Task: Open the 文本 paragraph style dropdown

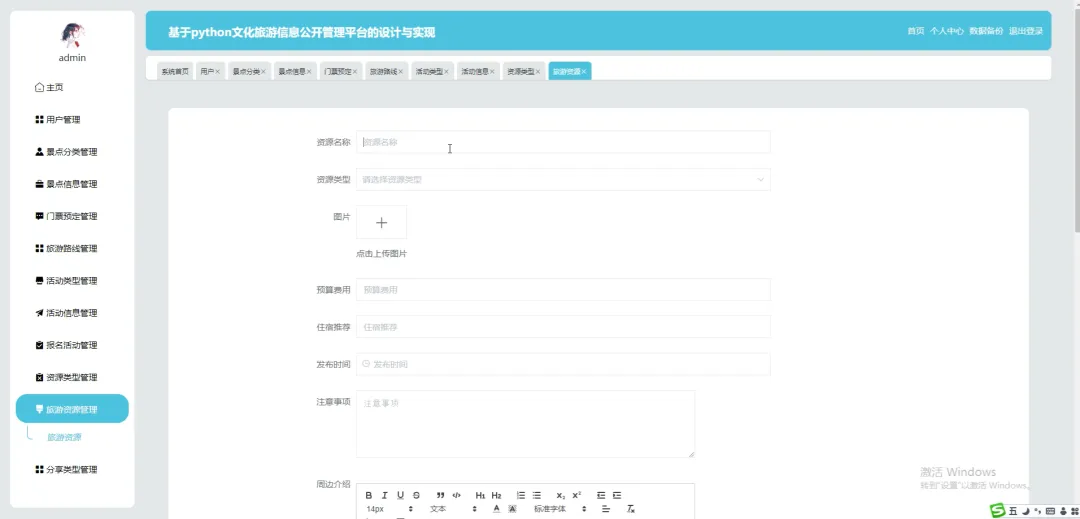Action: click(x=453, y=509)
